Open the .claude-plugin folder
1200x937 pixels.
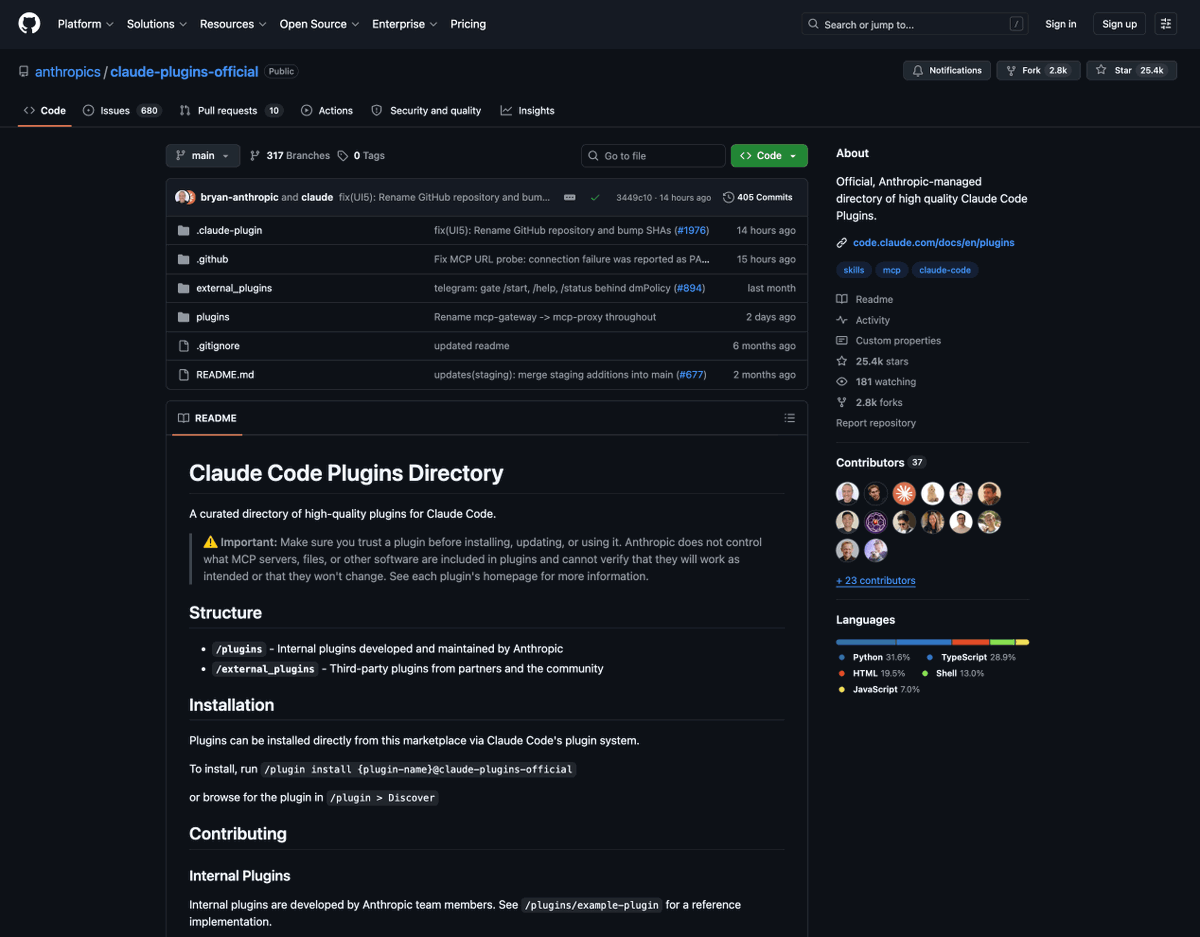[229, 230]
